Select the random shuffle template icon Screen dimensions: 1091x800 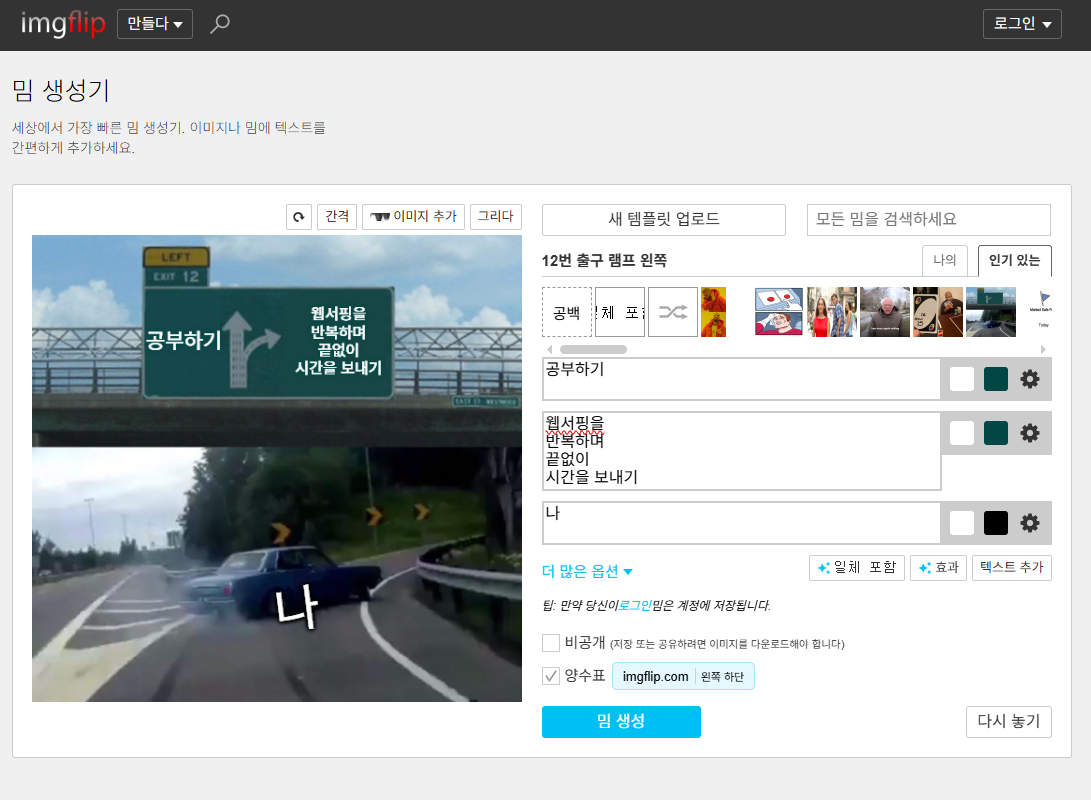pyautogui.click(x=672, y=312)
